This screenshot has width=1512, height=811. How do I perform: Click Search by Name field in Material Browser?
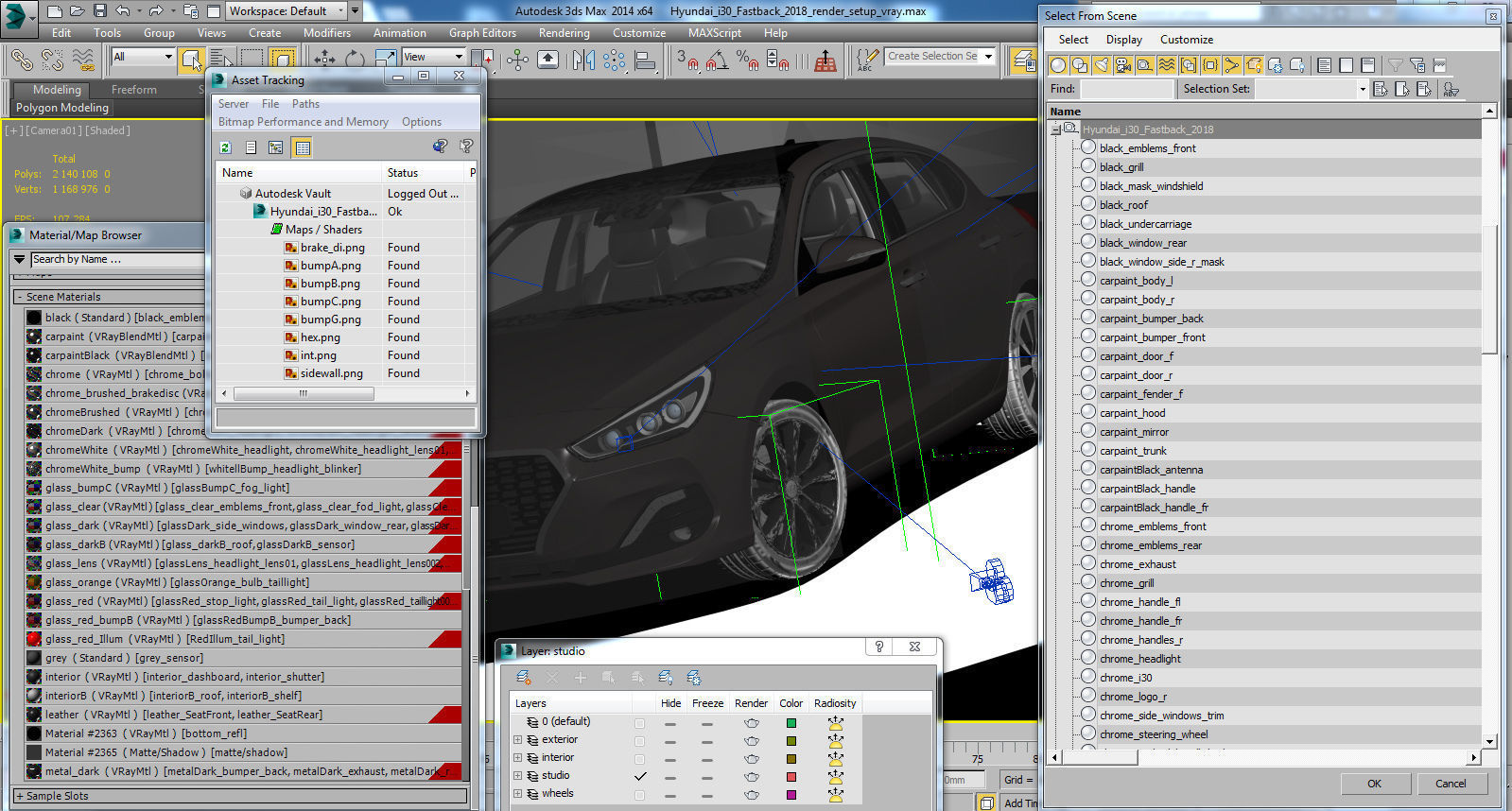pyautogui.click(x=117, y=259)
